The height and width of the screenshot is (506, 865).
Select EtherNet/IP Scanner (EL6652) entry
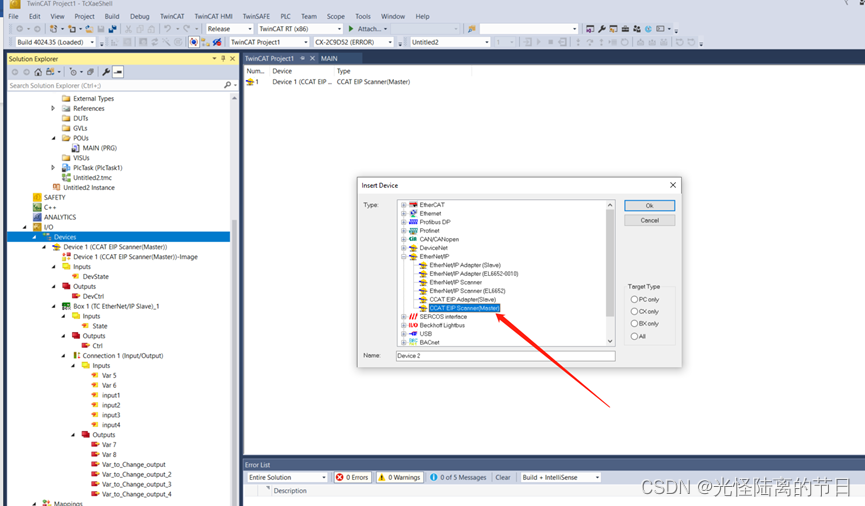[467, 291]
